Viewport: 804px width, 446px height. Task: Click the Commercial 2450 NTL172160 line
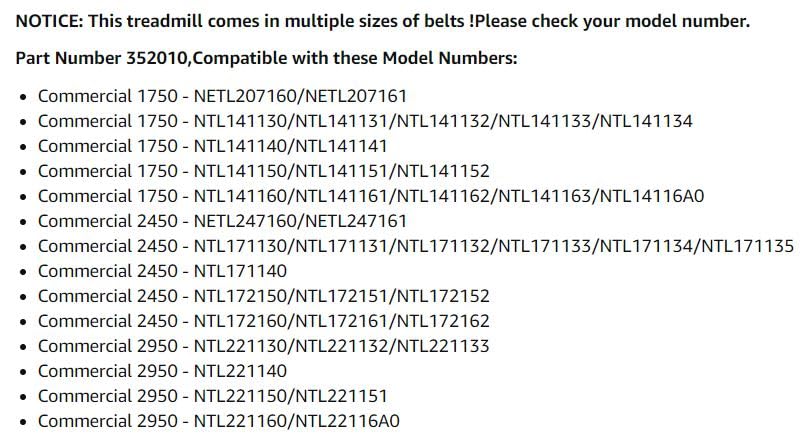264,321
